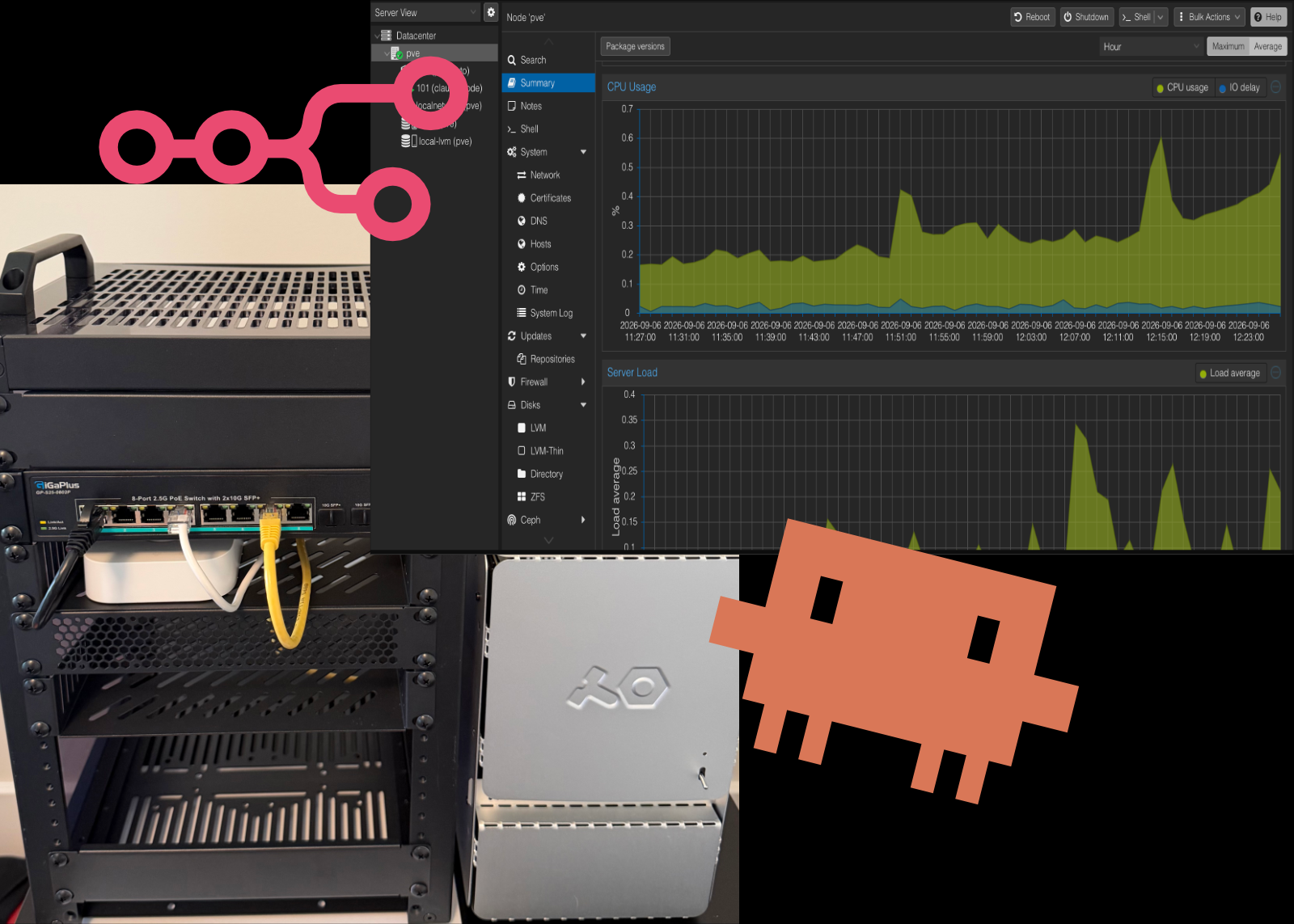
Task: Click the LVM icon
Action: coord(522,428)
